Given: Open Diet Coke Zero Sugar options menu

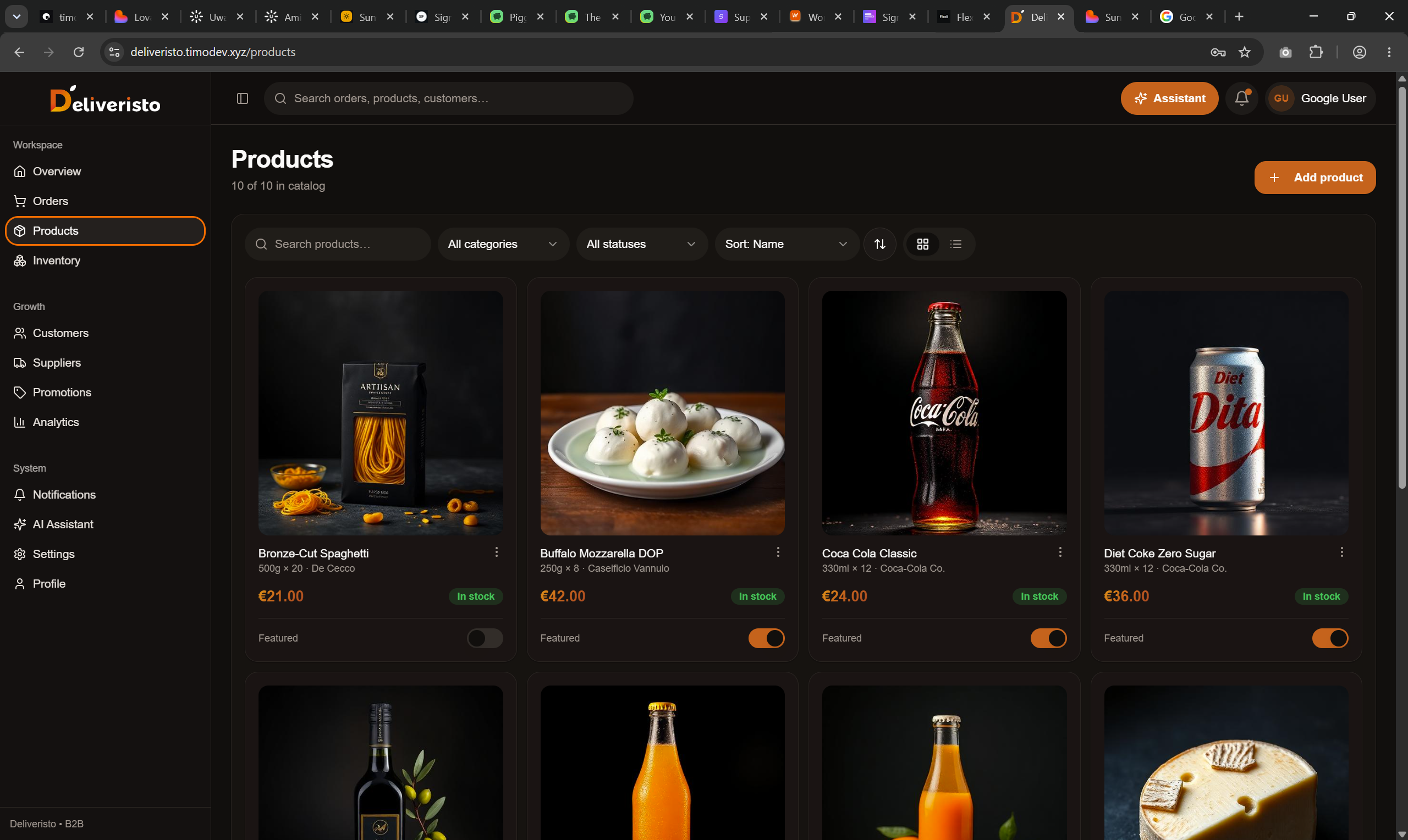Looking at the screenshot, I should [x=1341, y=552].
